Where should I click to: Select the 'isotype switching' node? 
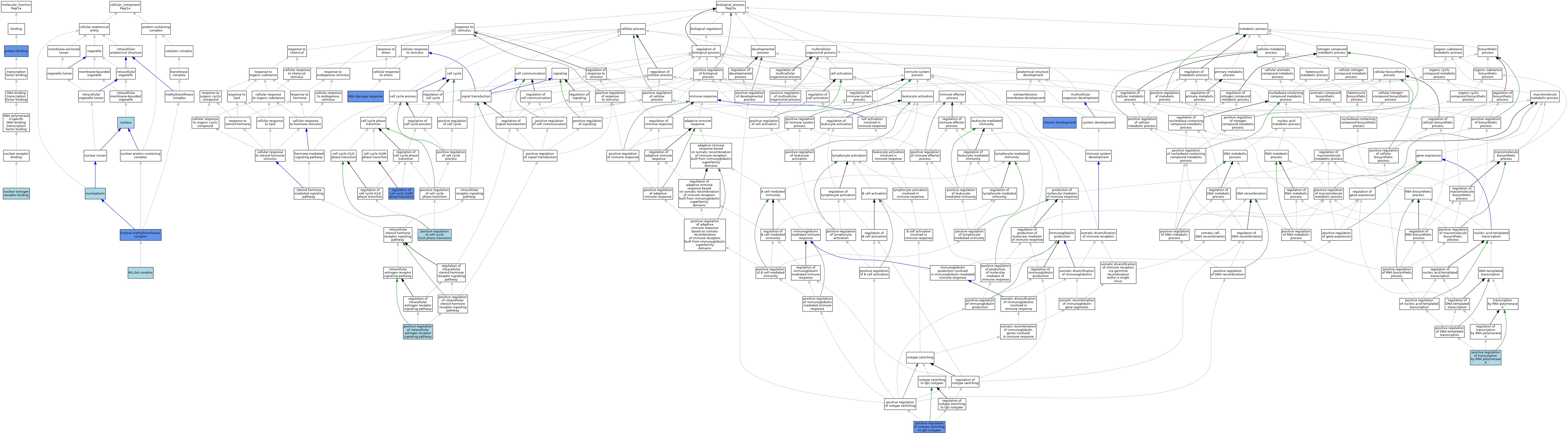click(x=920, y=357)
